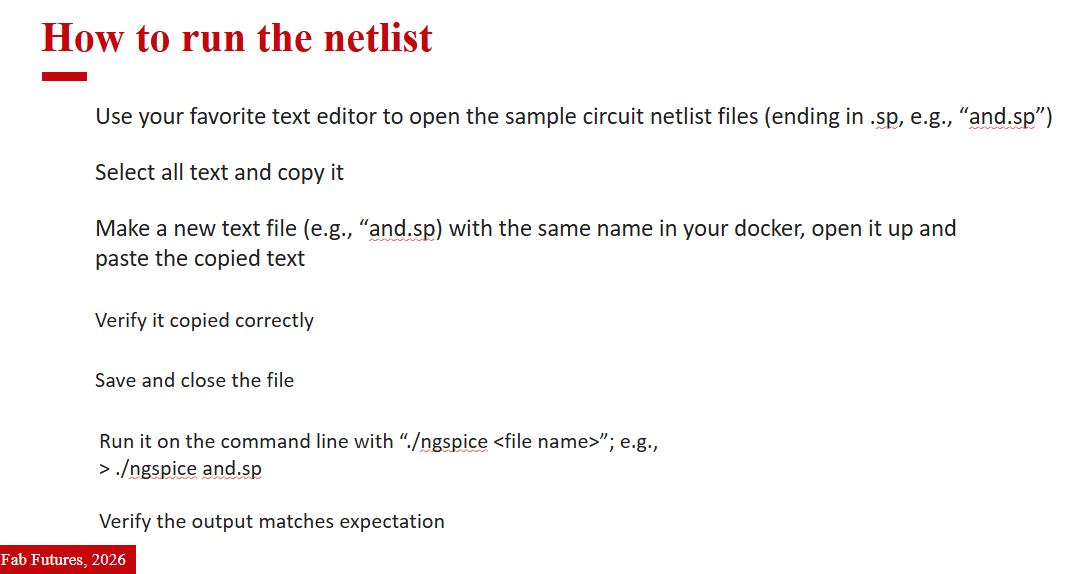The height and width of the screenshot is (574, 1072).
Task: Click "Verify the output matches expectation" text
Action: 271,521
